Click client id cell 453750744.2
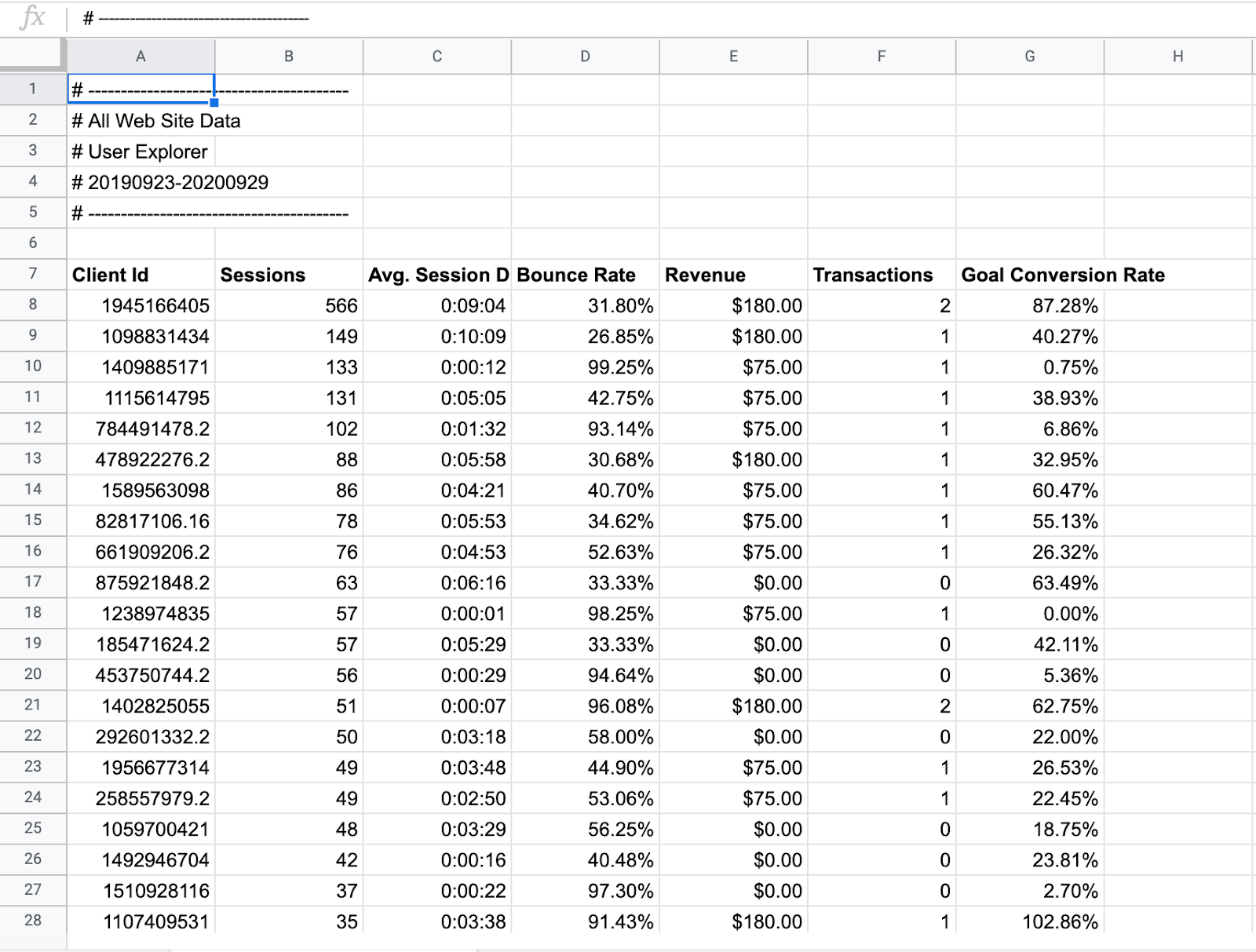Image resolution: width=1256 pixels, height=952 pixels. pos(141,675)
